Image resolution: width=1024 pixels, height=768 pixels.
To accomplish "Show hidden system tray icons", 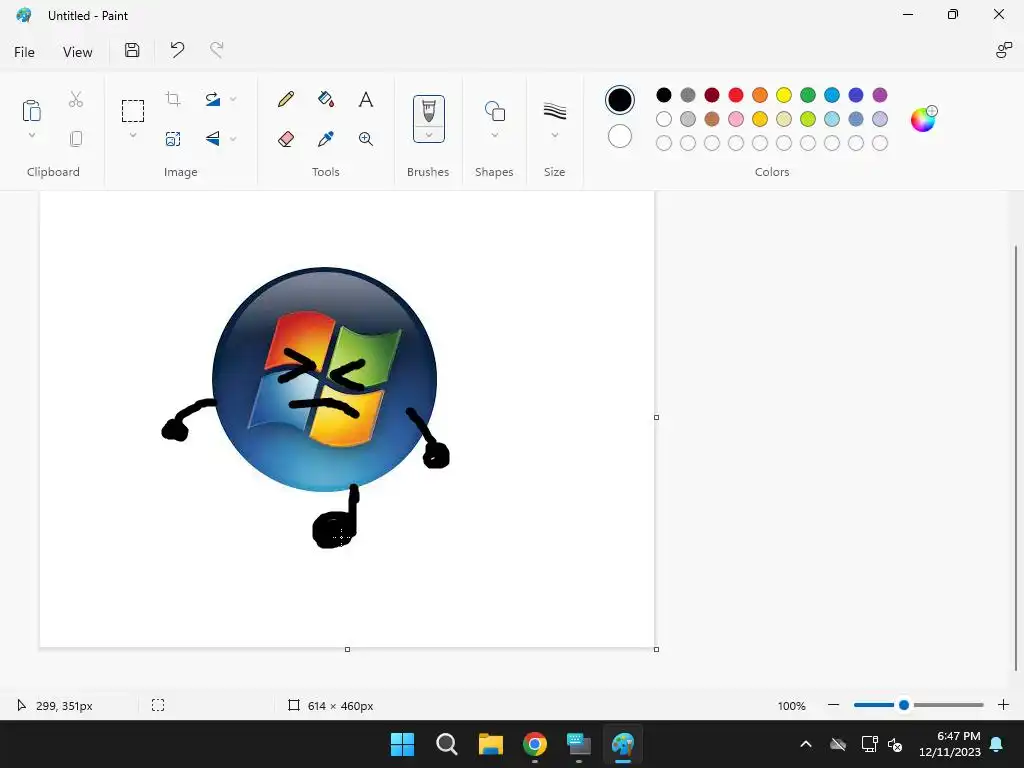I will coord(806,744).
